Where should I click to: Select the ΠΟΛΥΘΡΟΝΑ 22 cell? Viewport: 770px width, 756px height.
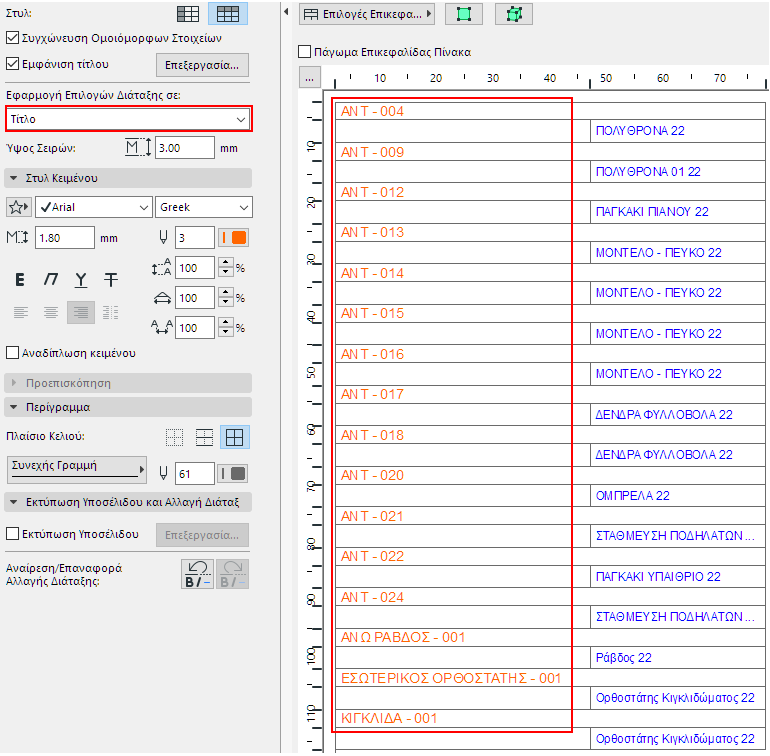coord(678,131)
